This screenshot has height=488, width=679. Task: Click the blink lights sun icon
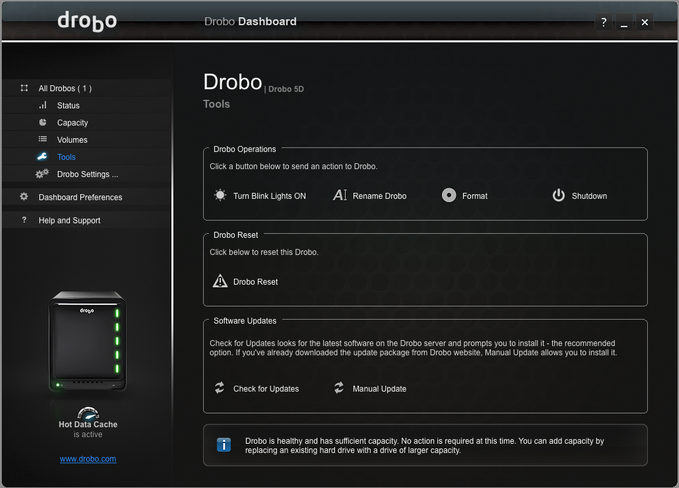[x=220, y=195]
